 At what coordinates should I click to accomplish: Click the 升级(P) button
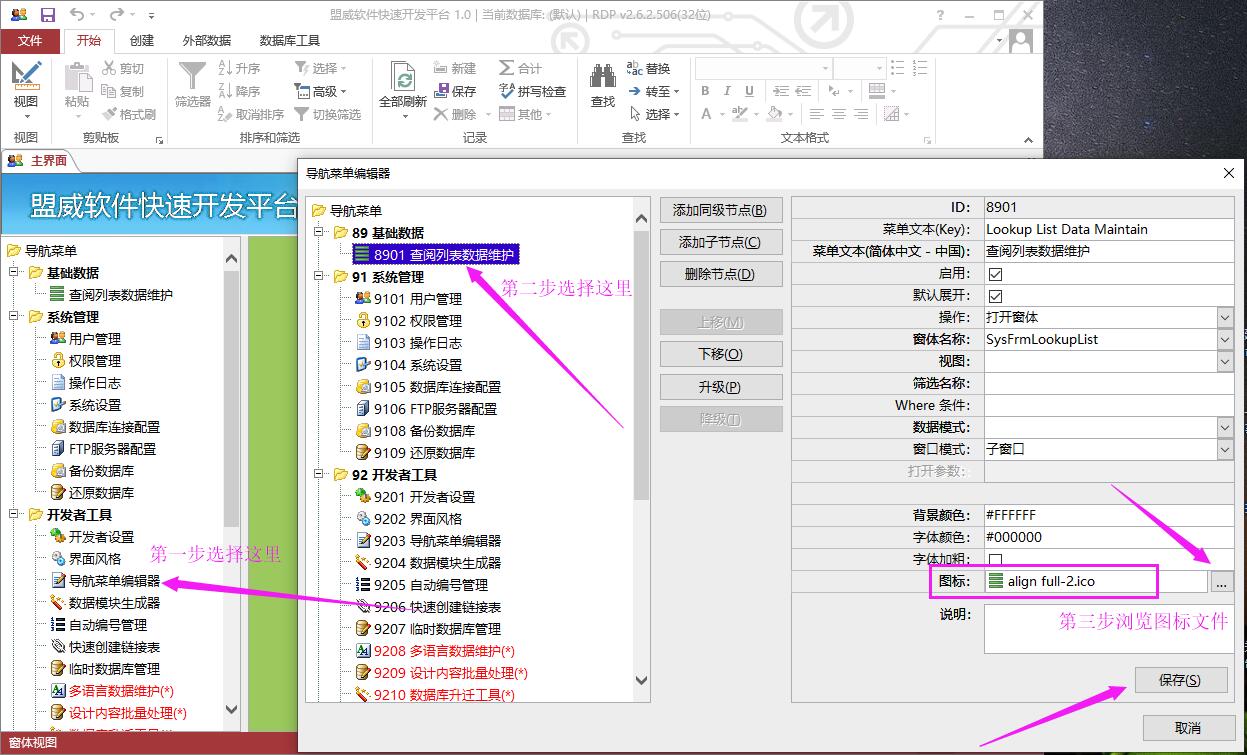[x=720, y=386]
